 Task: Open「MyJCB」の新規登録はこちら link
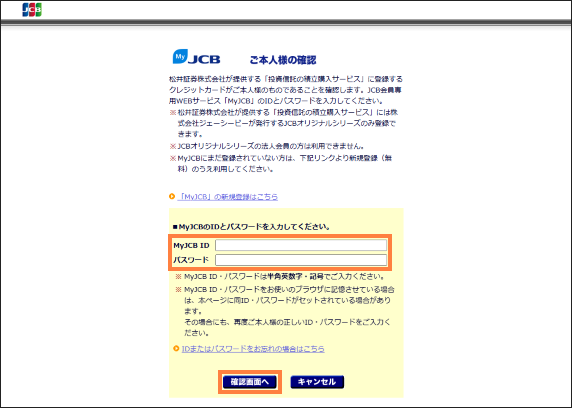[x=228, y=197]
